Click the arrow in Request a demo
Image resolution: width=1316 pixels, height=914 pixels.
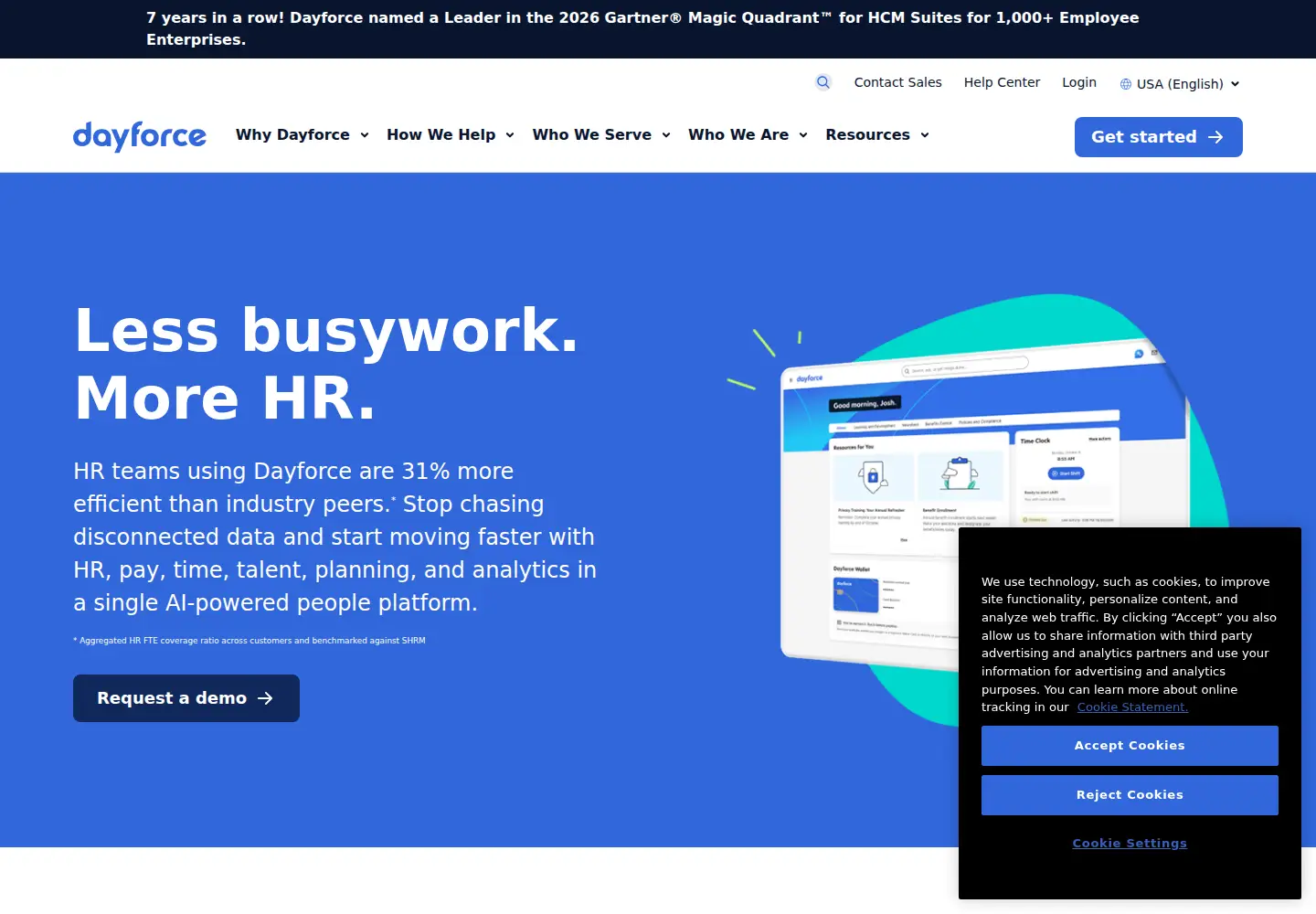(x=265, y=698)
